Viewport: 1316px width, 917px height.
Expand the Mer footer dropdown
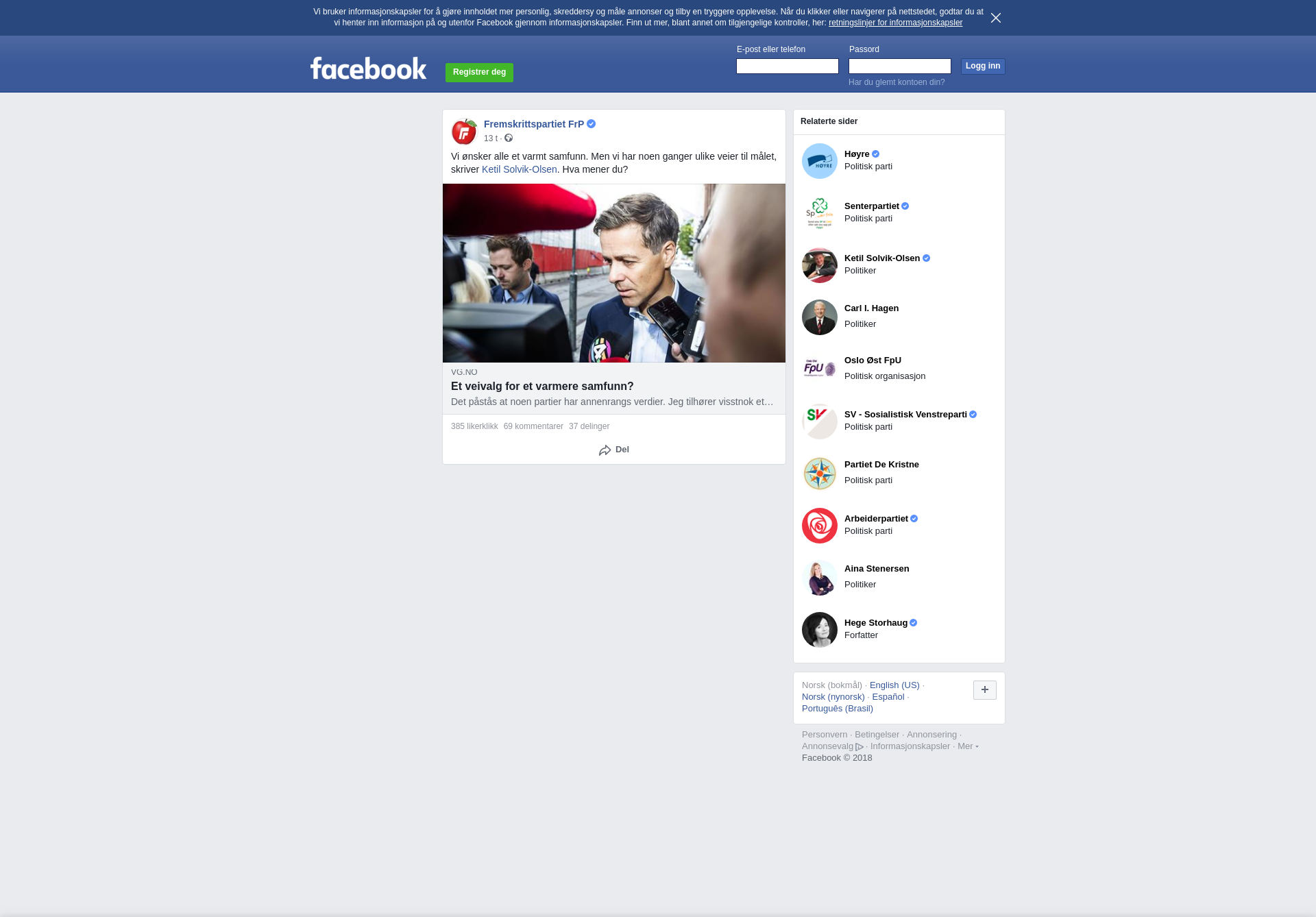click(968, 746)
